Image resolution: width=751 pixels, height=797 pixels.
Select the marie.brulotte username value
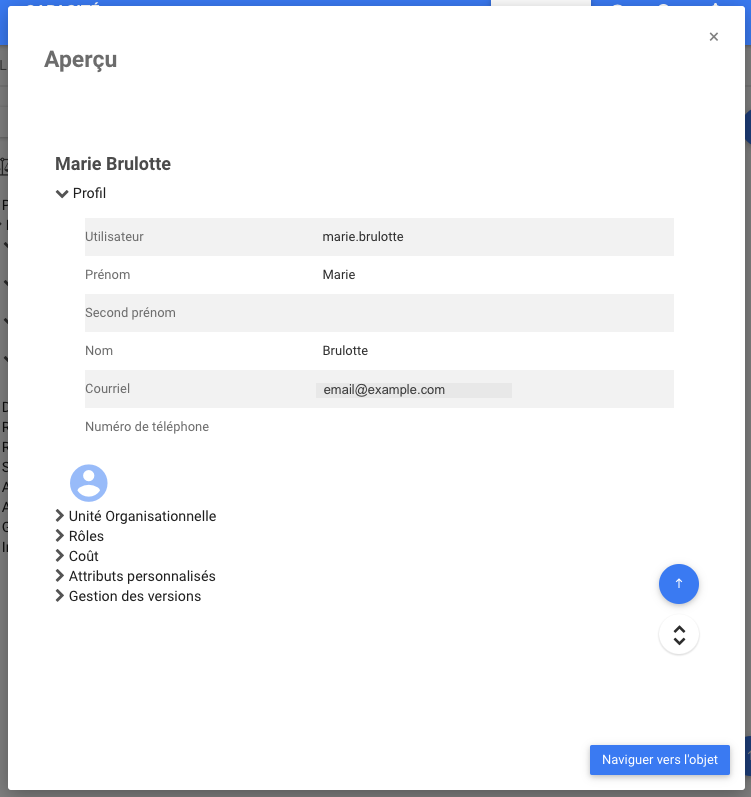(363, 236)
